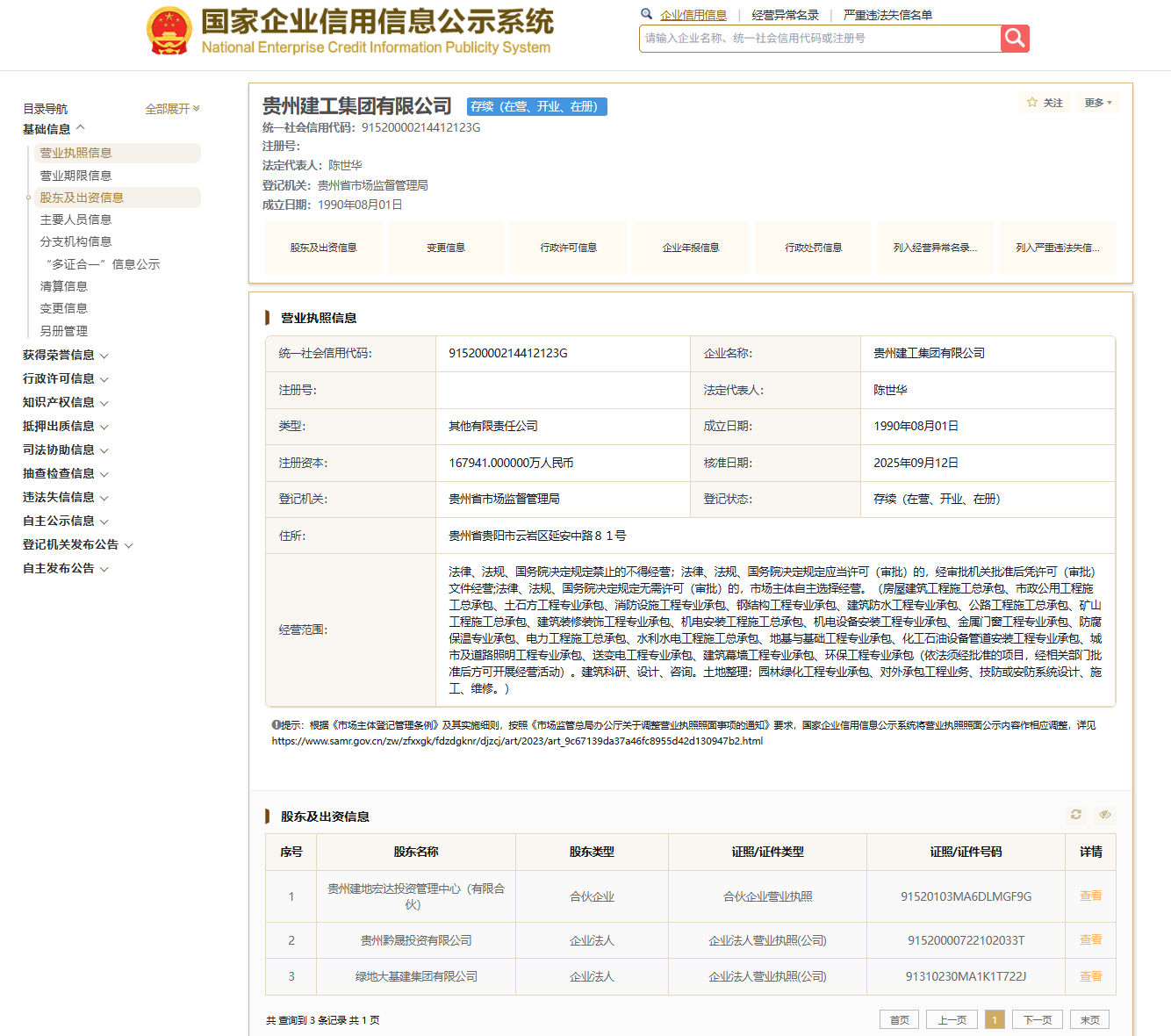Viewport: 1171px width, 1036px height.
Task: Click the star 关注 follow button
Action: pos(1045,103)
